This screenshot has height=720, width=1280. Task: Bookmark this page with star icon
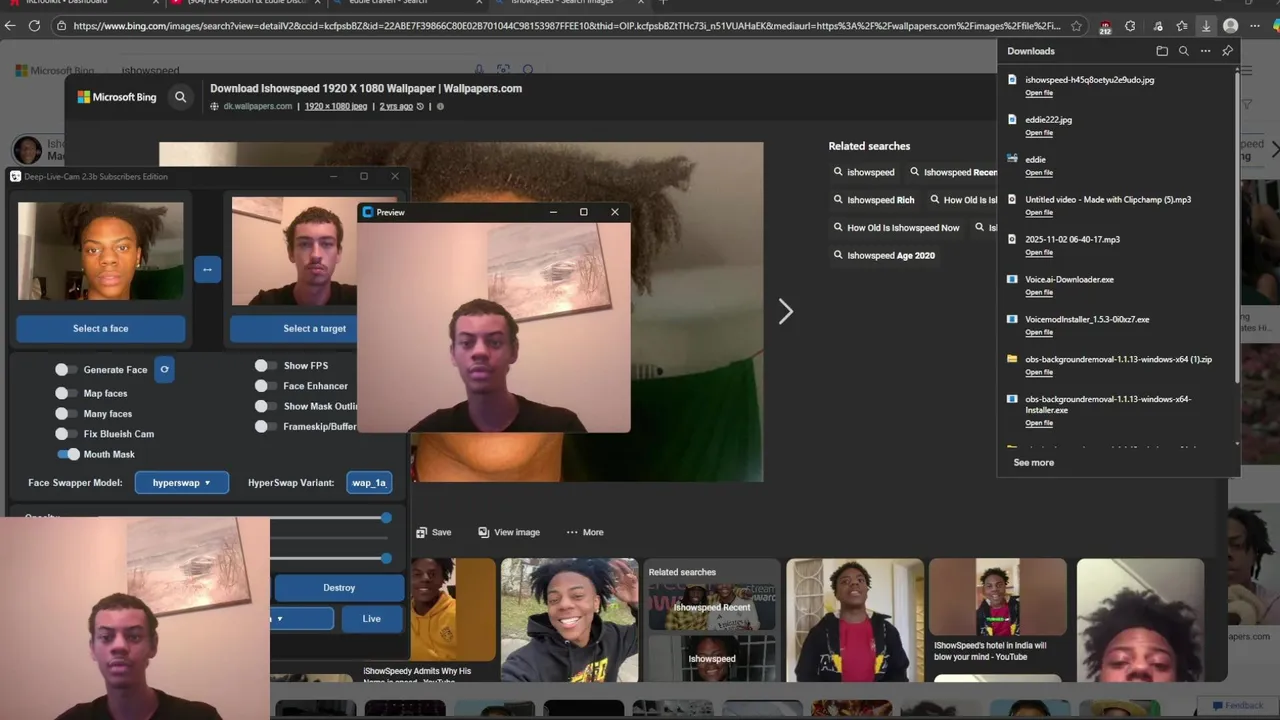[1076, 26]
